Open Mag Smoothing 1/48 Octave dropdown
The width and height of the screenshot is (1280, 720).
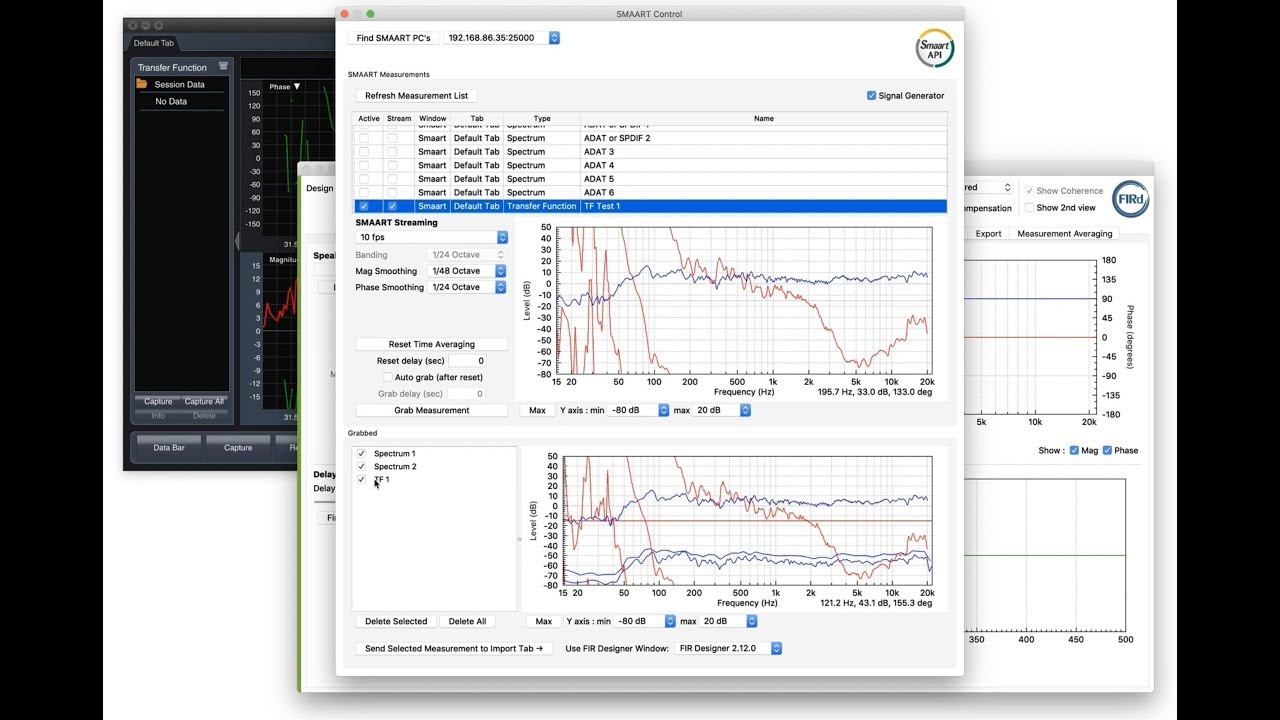pyautogui.click(x=467, y=271)
